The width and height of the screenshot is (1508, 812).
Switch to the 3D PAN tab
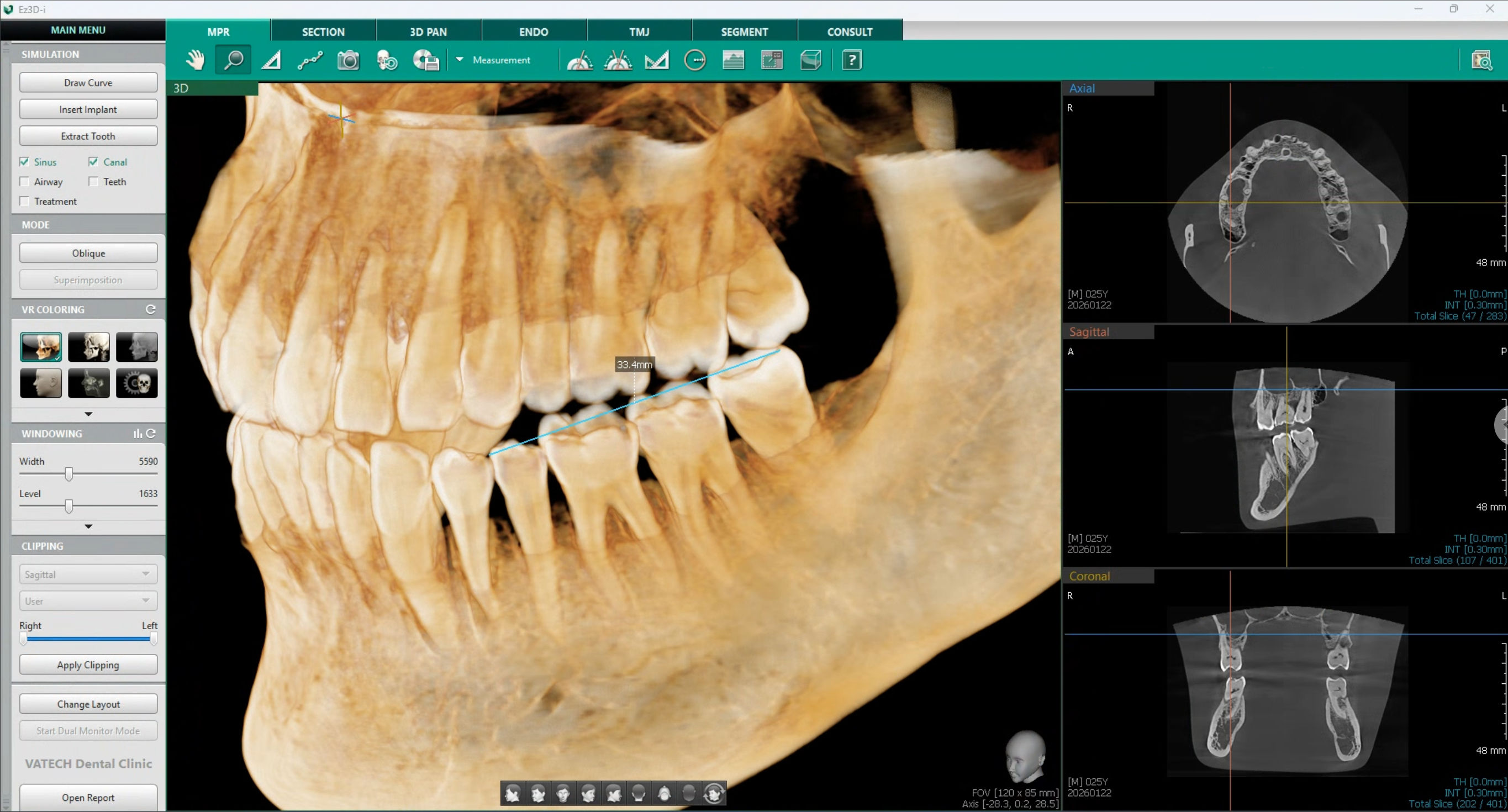(428, 31)
